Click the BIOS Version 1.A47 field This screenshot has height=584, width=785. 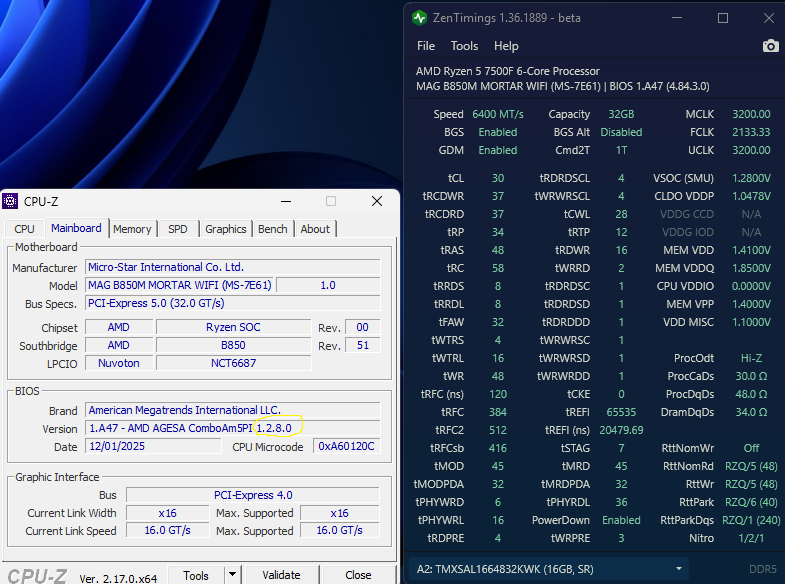(x=233, y=428)
